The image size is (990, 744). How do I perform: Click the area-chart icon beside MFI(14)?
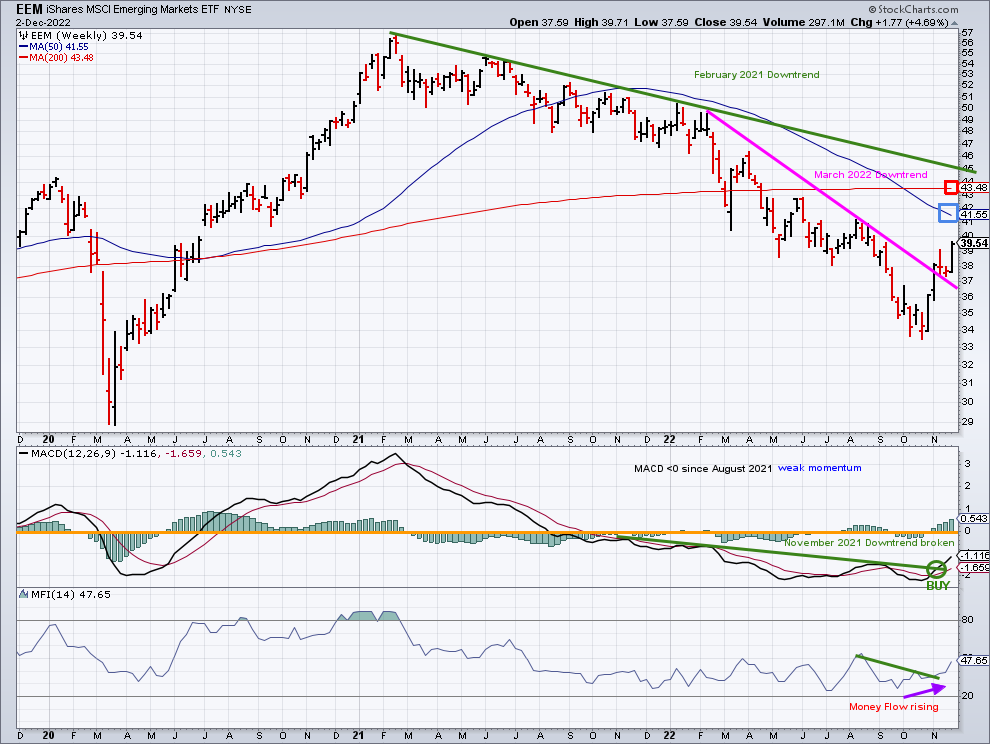tap(23, 594)
